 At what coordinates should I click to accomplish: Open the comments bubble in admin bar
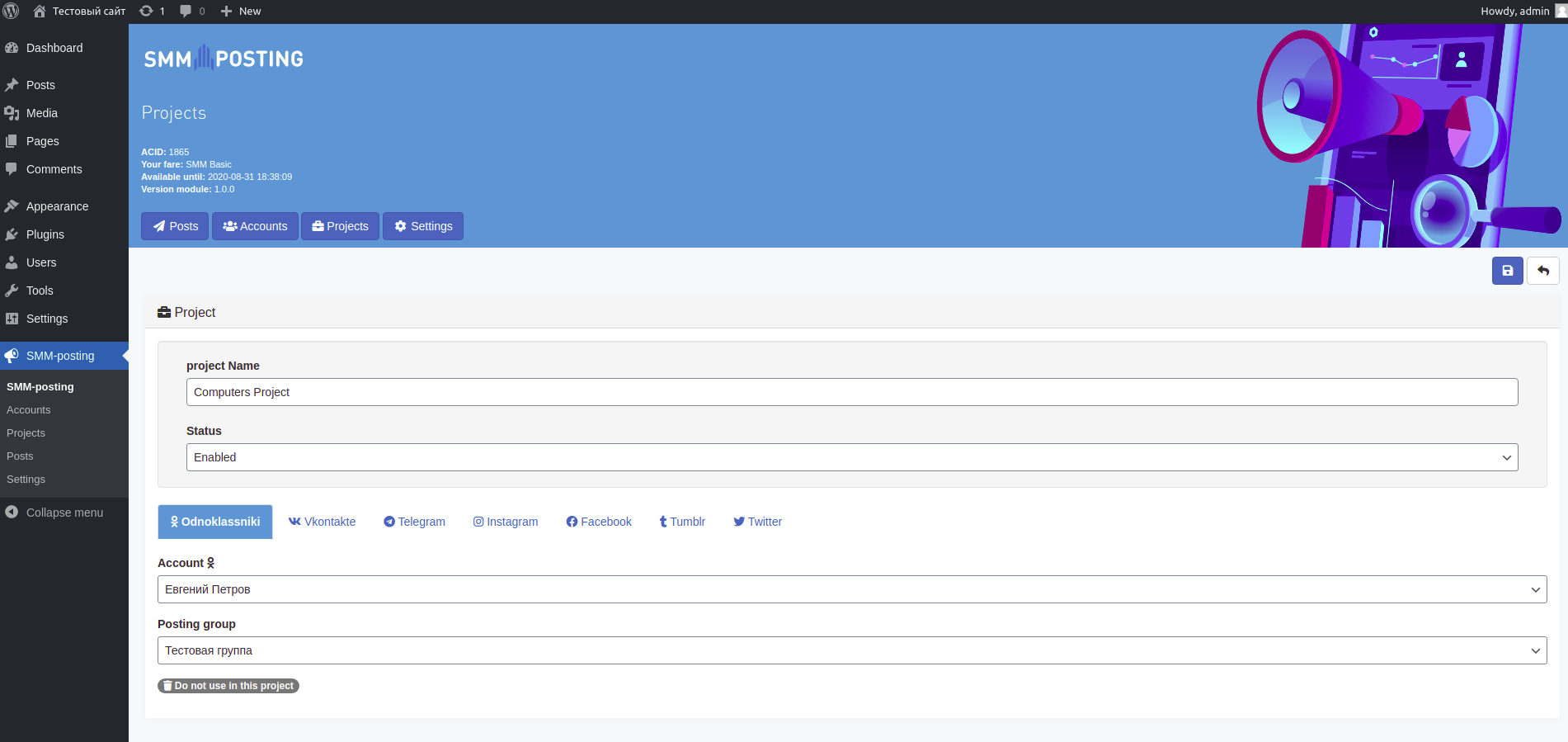tap(186, 11)
